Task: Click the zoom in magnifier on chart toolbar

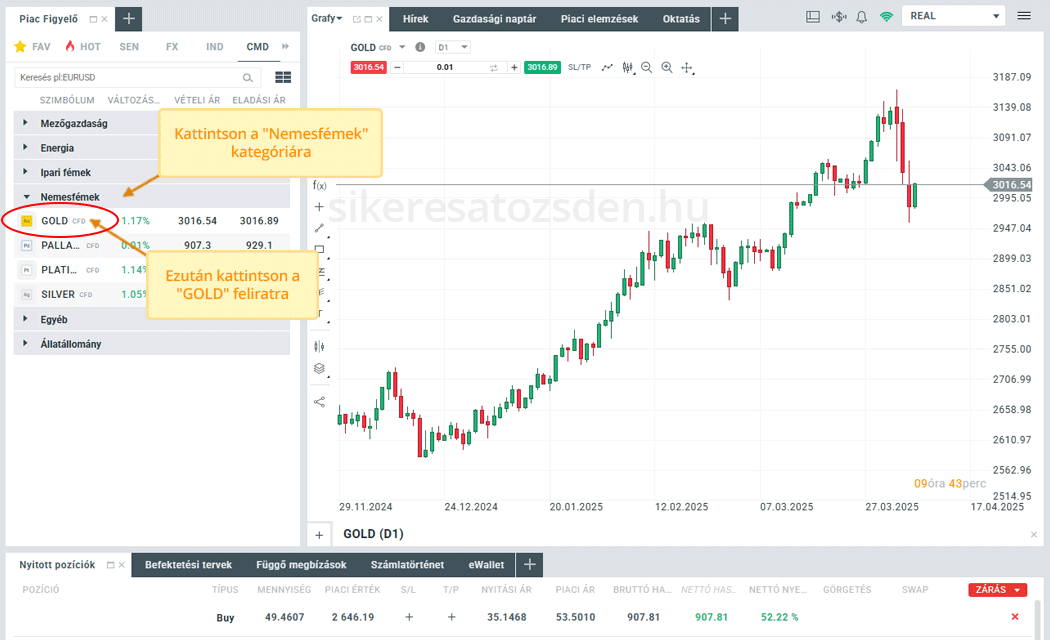Action: pos(667,68)
